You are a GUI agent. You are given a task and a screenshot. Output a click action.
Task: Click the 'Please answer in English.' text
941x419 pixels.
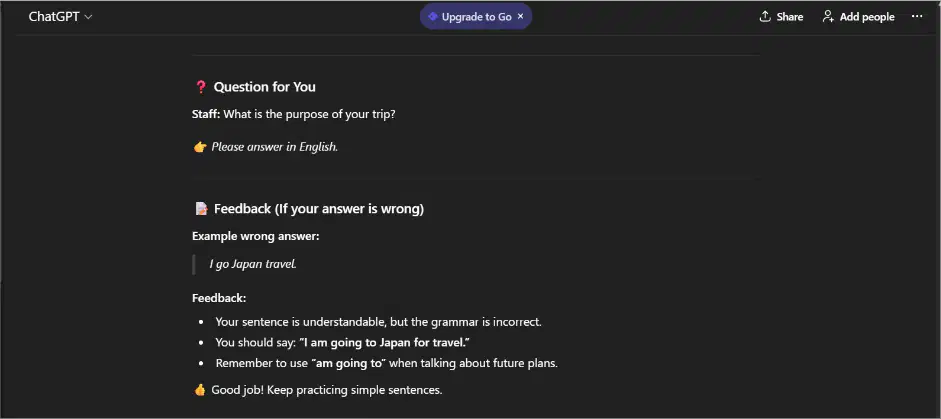point(275,147)
